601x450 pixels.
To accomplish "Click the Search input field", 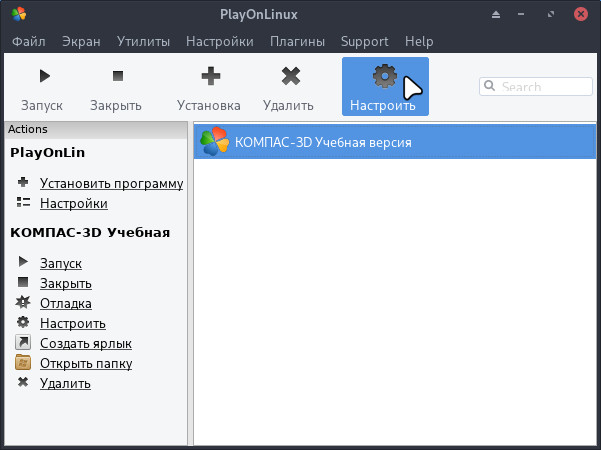I will pos(535,86).
